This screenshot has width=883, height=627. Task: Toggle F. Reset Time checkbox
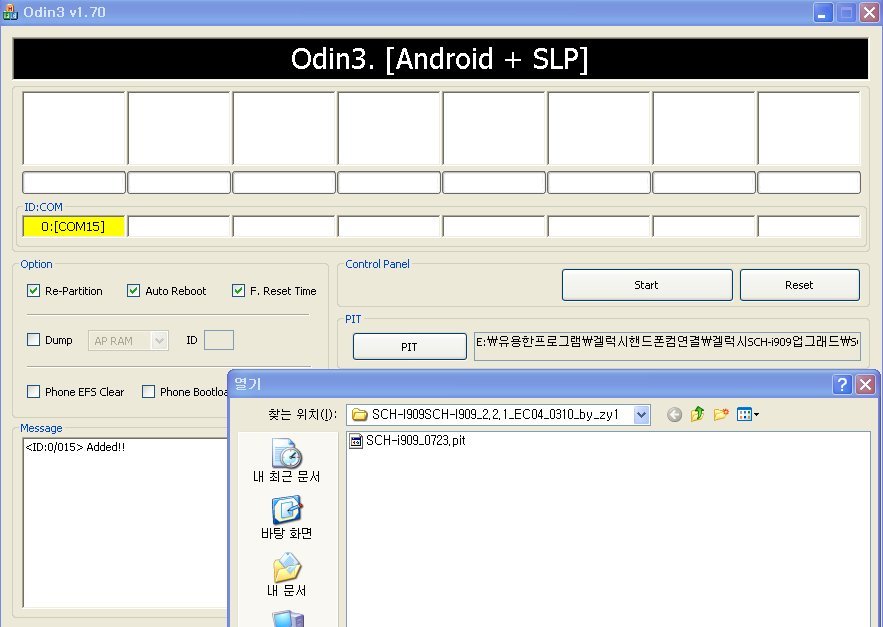tap(238, 291)
